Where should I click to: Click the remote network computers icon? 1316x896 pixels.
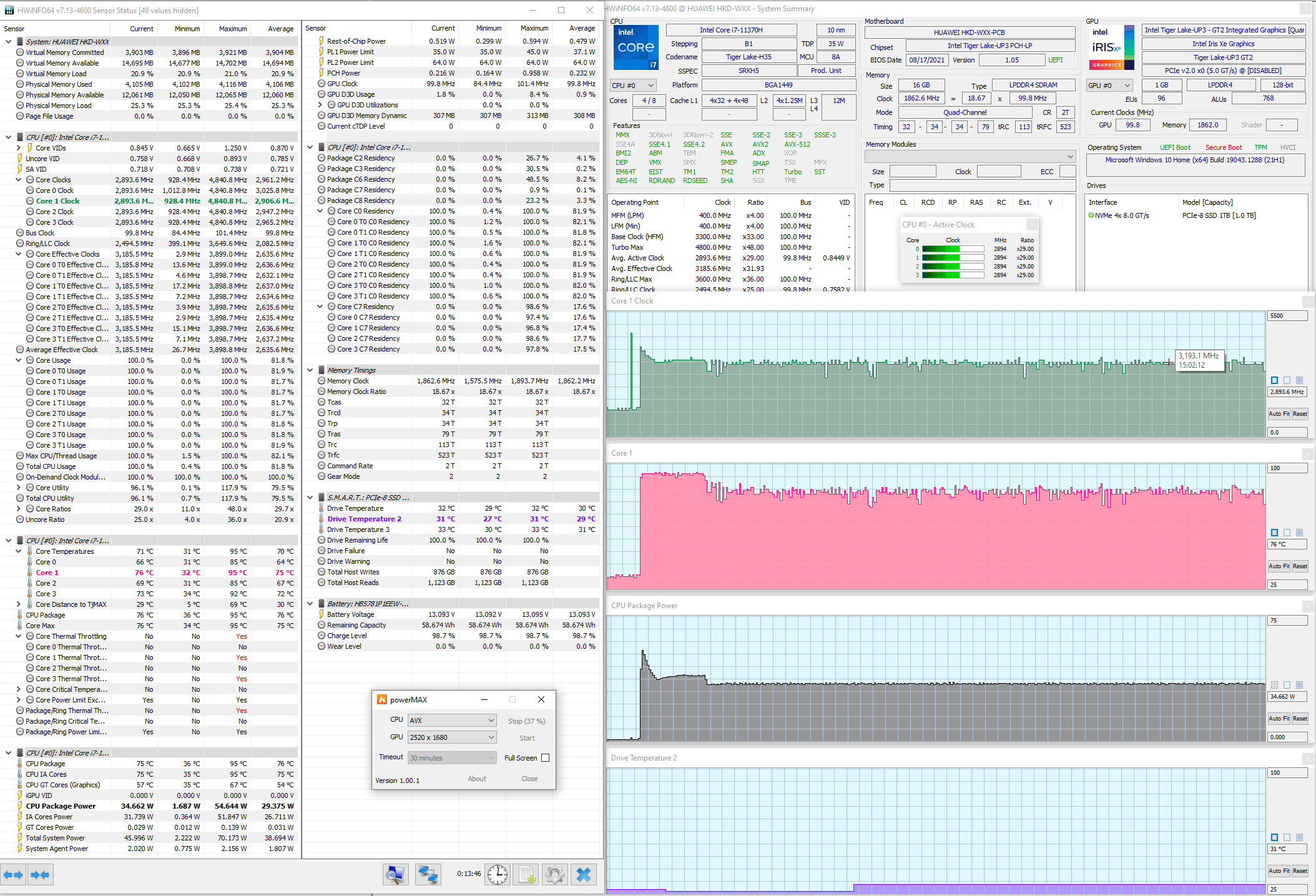[428, 875]
